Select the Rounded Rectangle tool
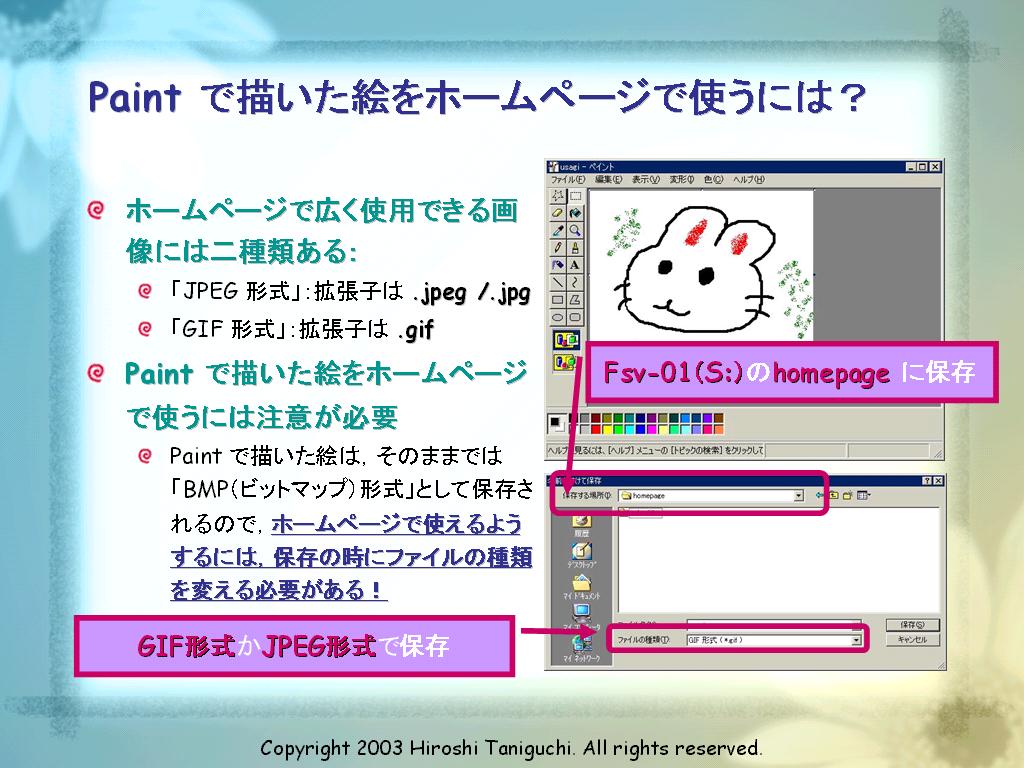The width and height of the screenshot is (1024, 768). [x=575, y=317]
